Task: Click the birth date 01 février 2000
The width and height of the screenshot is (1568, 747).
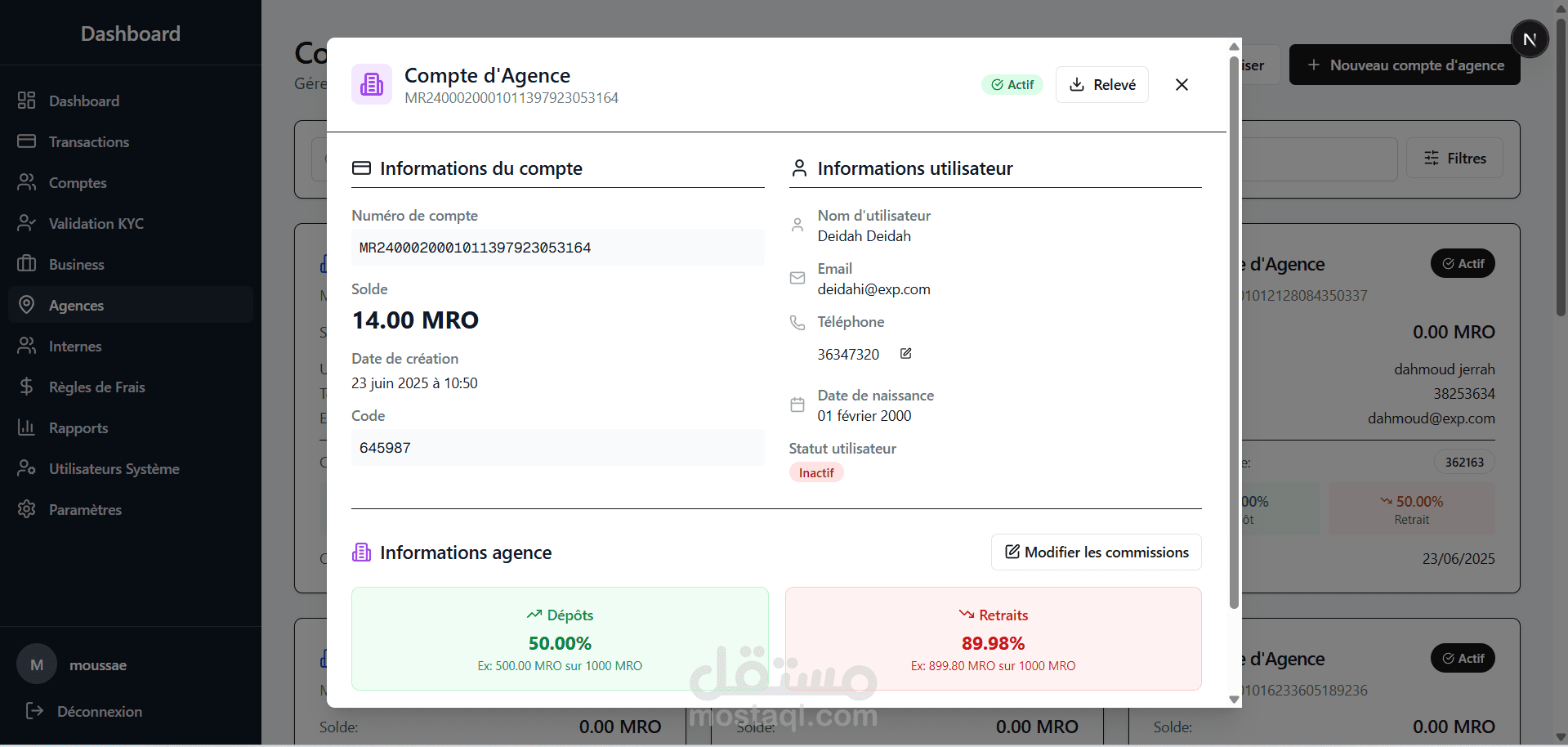Action: 864,415
